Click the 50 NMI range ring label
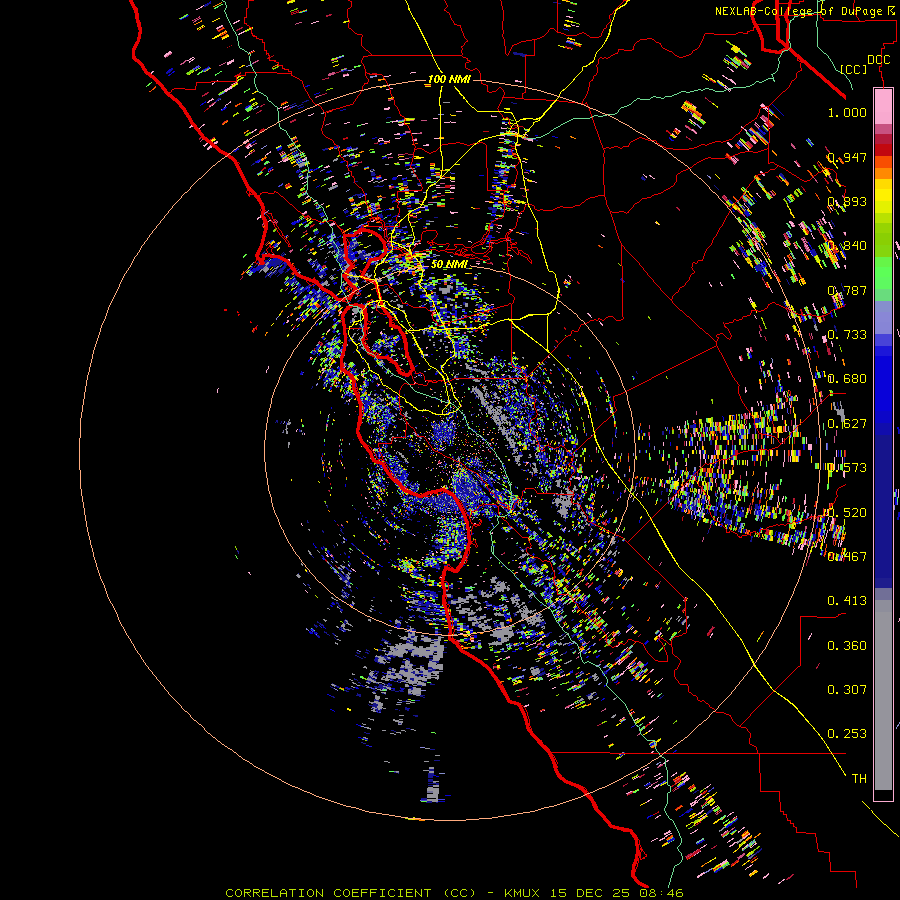Viewport: 900px width, 900px height. 449,265
